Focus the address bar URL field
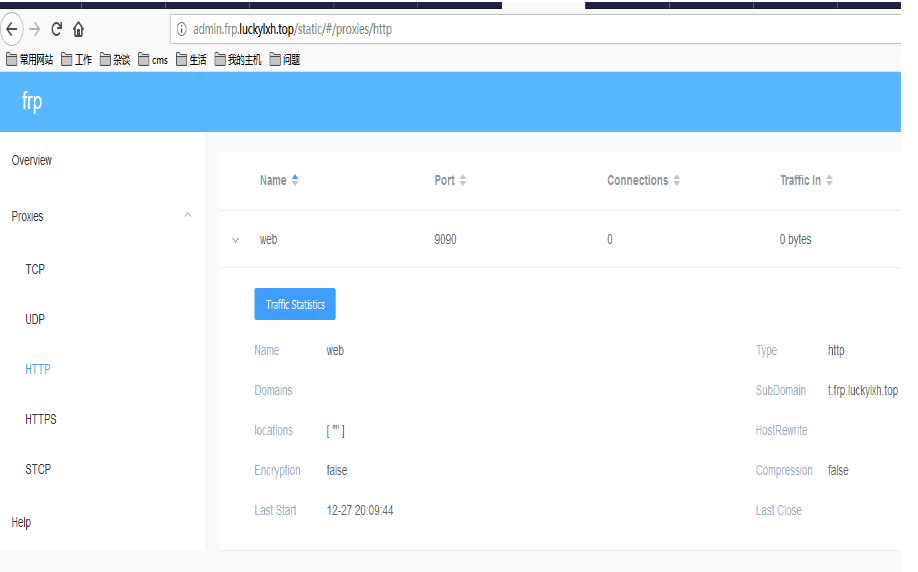Viewport: 918px width, 572px height. click(535, 29)
